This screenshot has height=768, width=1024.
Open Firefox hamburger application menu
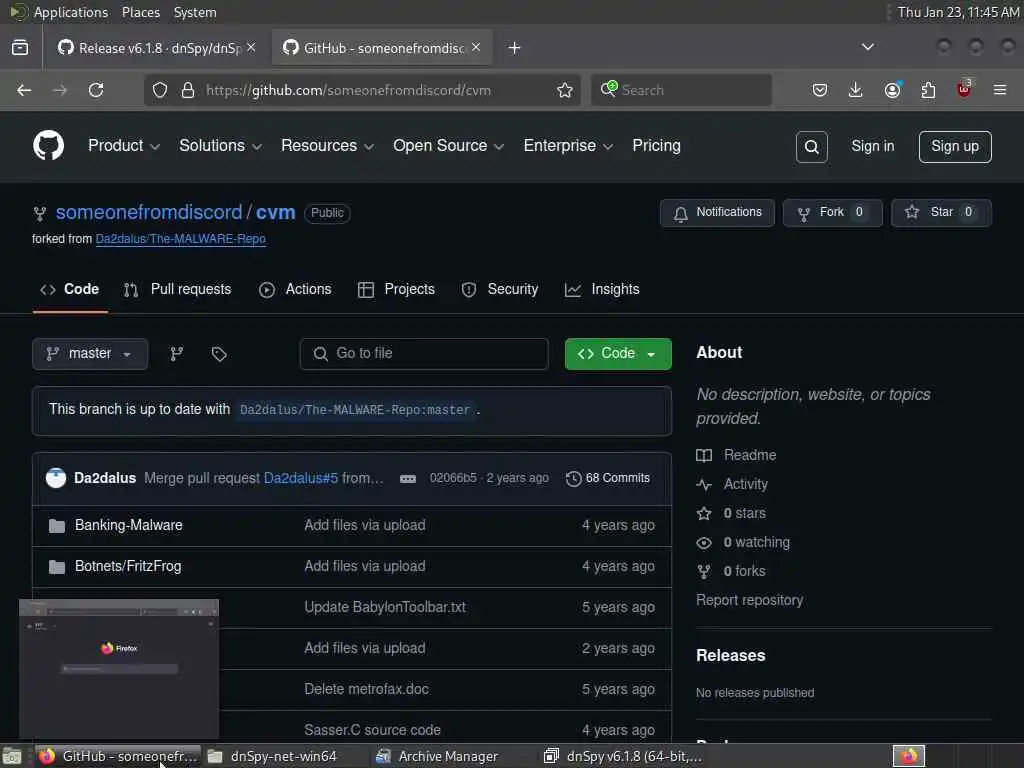point(1000,90)
